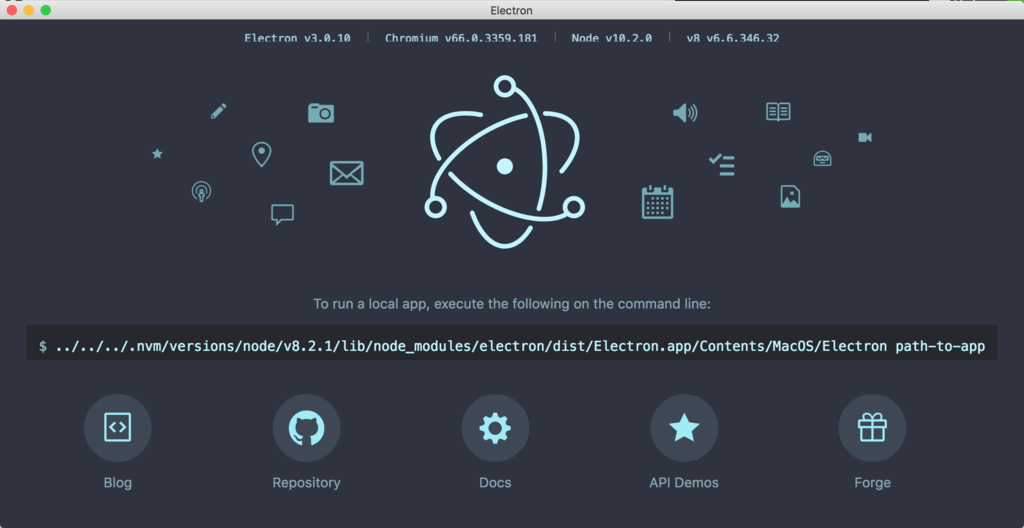The image size is (1024, 528).
Task: Open the Blog code-window icon
Action: (118, 428)
